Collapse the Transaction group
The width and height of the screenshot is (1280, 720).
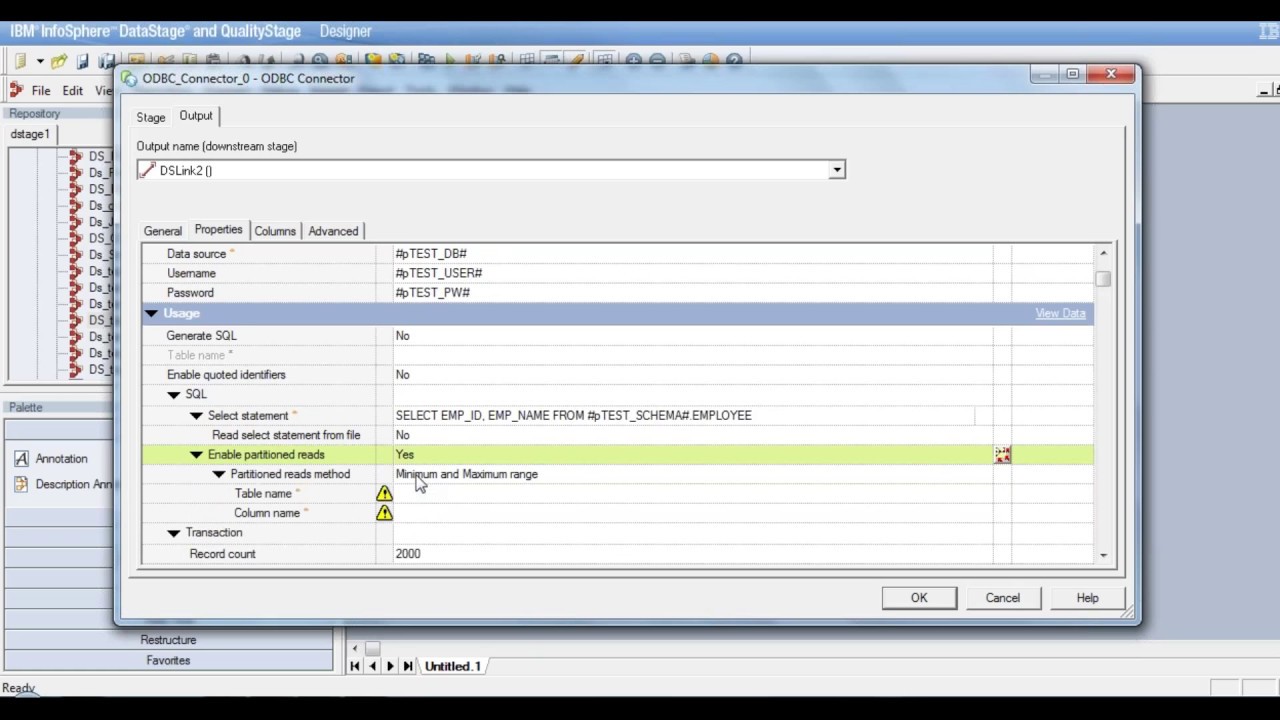(174, 534)
